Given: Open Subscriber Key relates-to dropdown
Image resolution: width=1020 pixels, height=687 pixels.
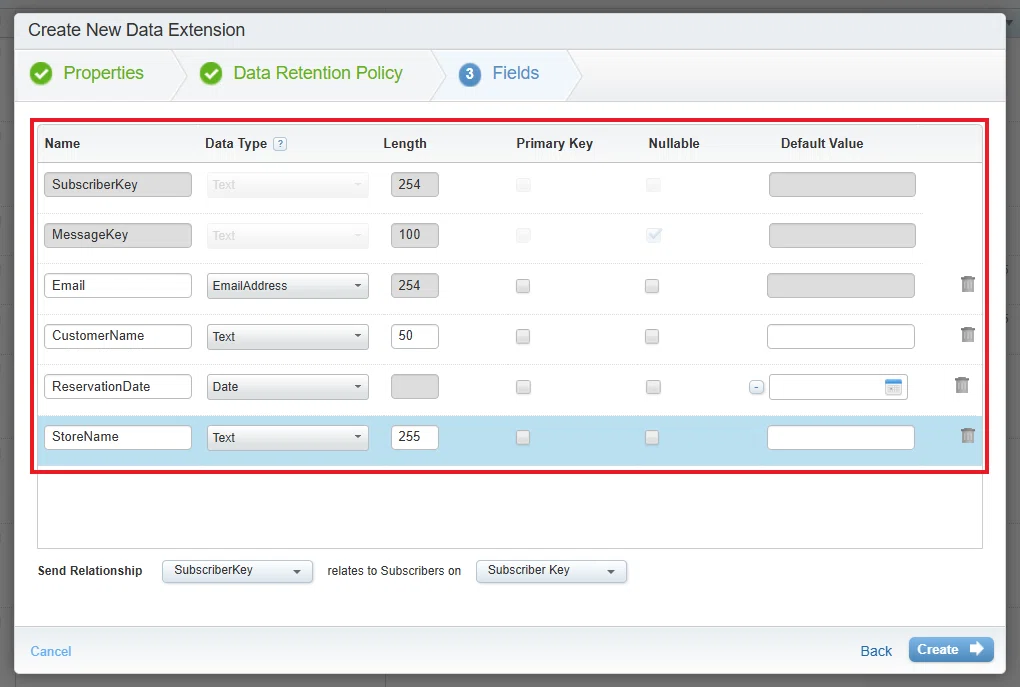Looking at the screenshot, I should tap(551, 571).
